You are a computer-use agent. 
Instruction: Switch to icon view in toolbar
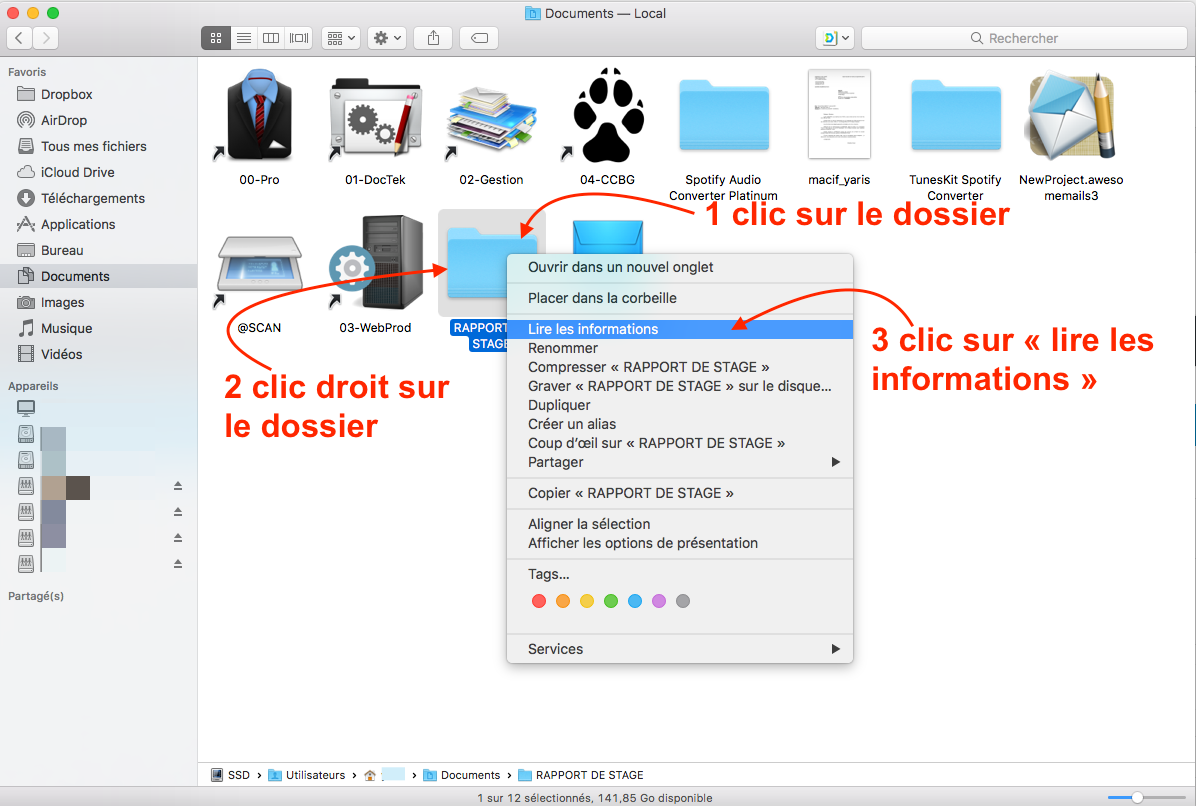coord(216,38)
